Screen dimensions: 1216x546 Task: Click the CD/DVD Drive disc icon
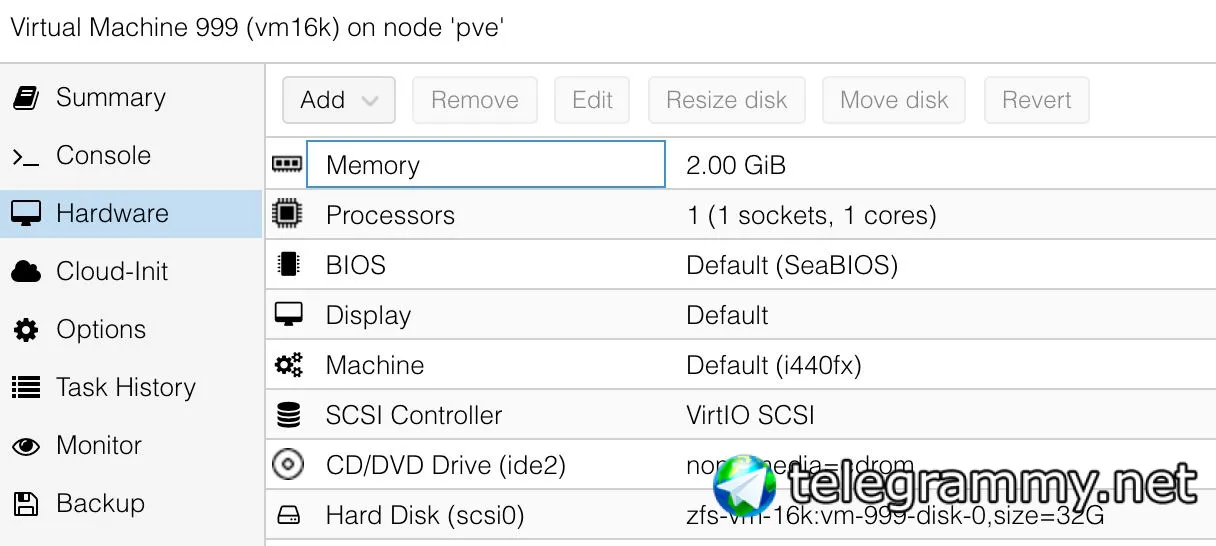(288, 465)
